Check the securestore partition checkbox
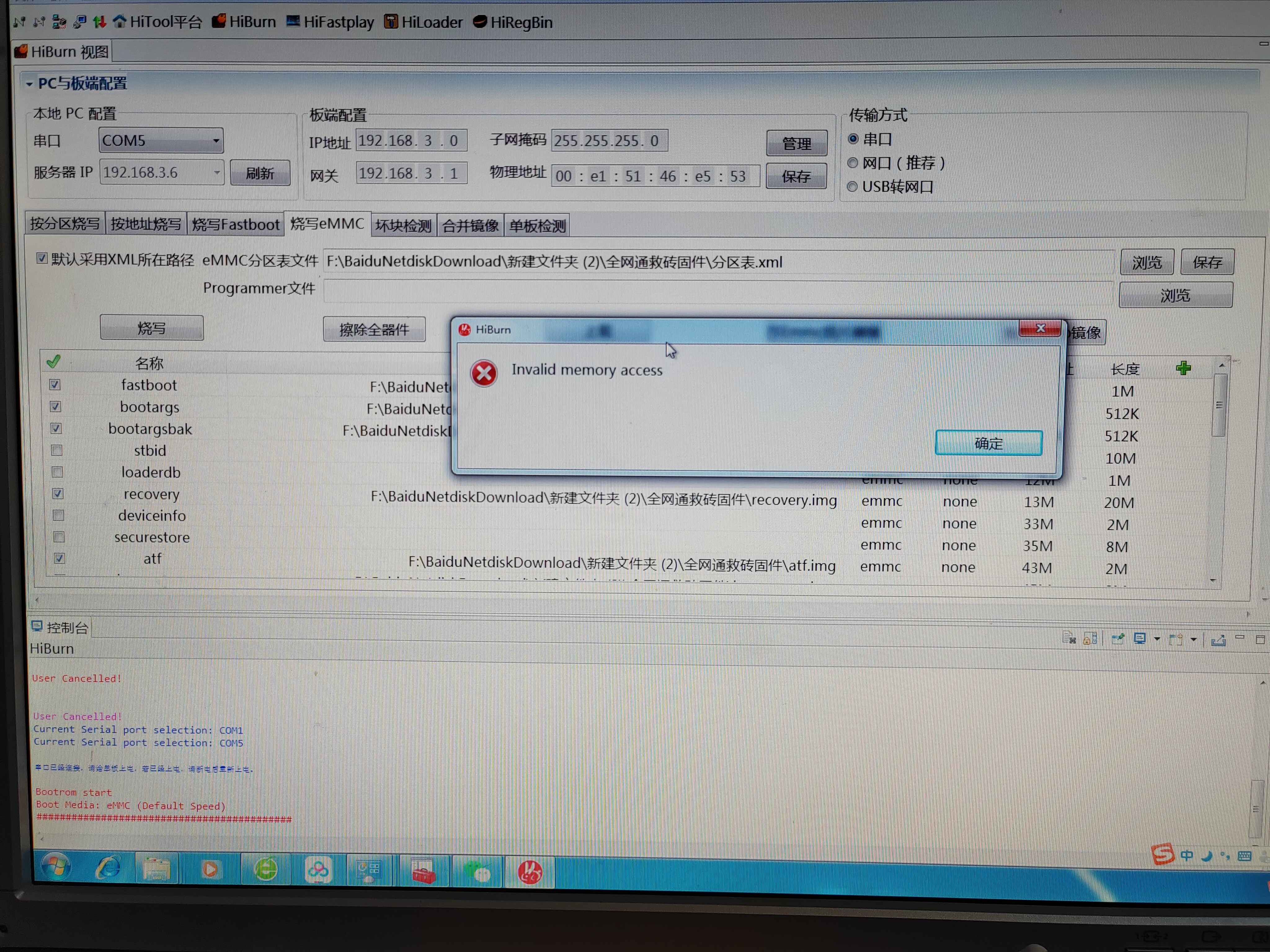This screenshot has width=1270, height=952. click(59, 537)
